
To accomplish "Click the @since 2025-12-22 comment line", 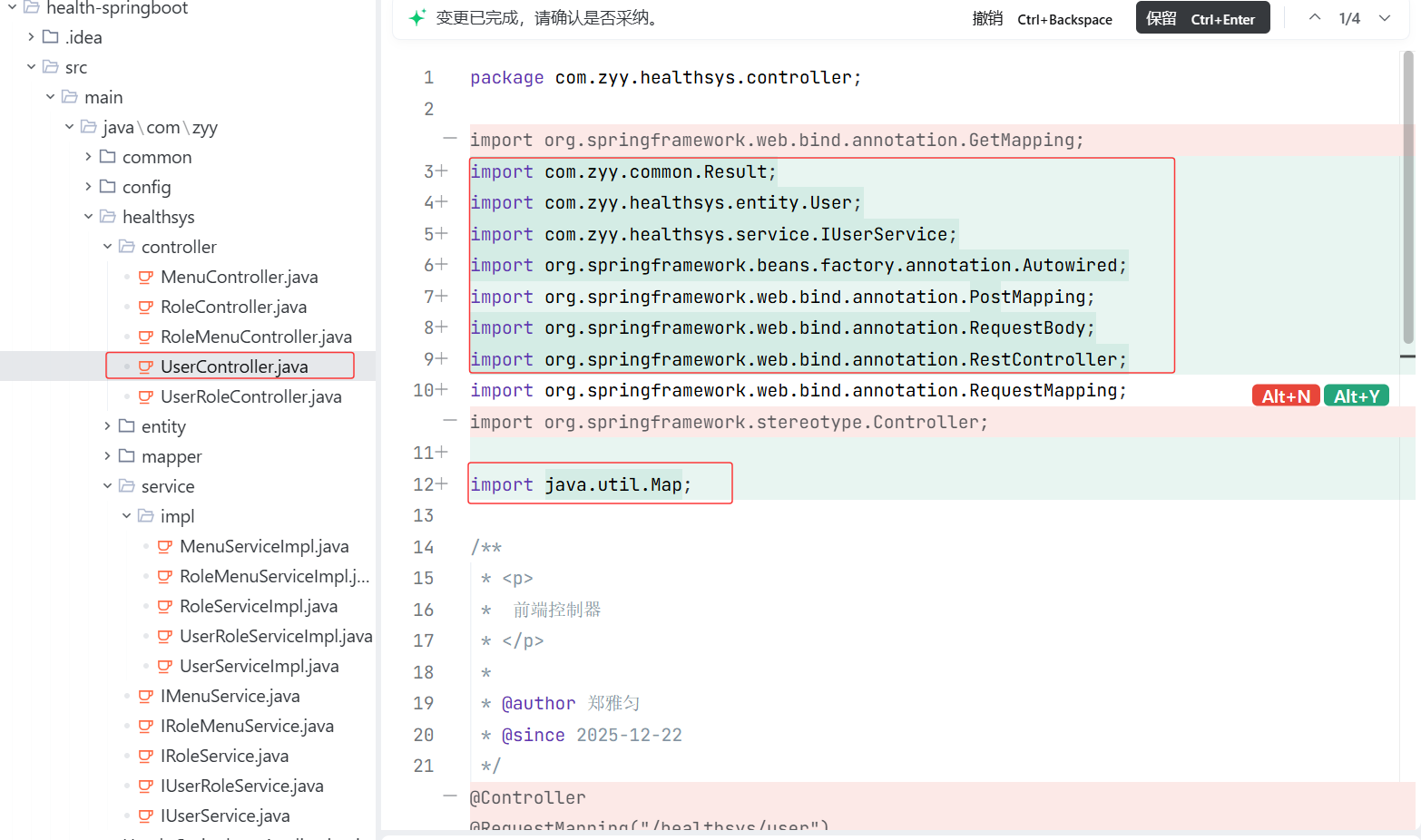I will [582, 735].
